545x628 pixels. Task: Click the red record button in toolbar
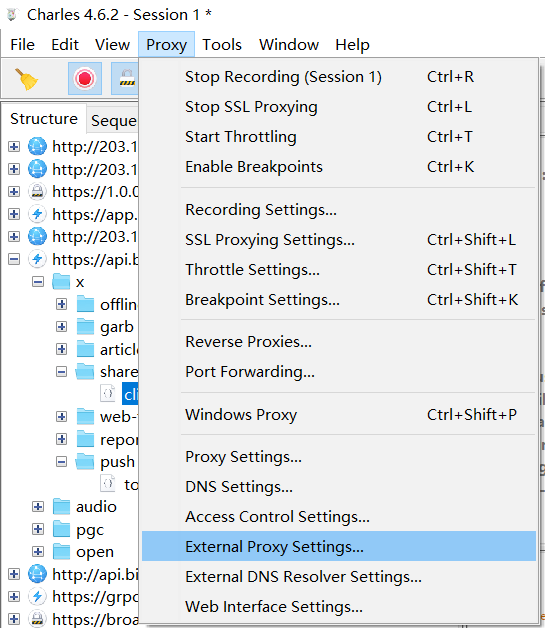point(84,78)
